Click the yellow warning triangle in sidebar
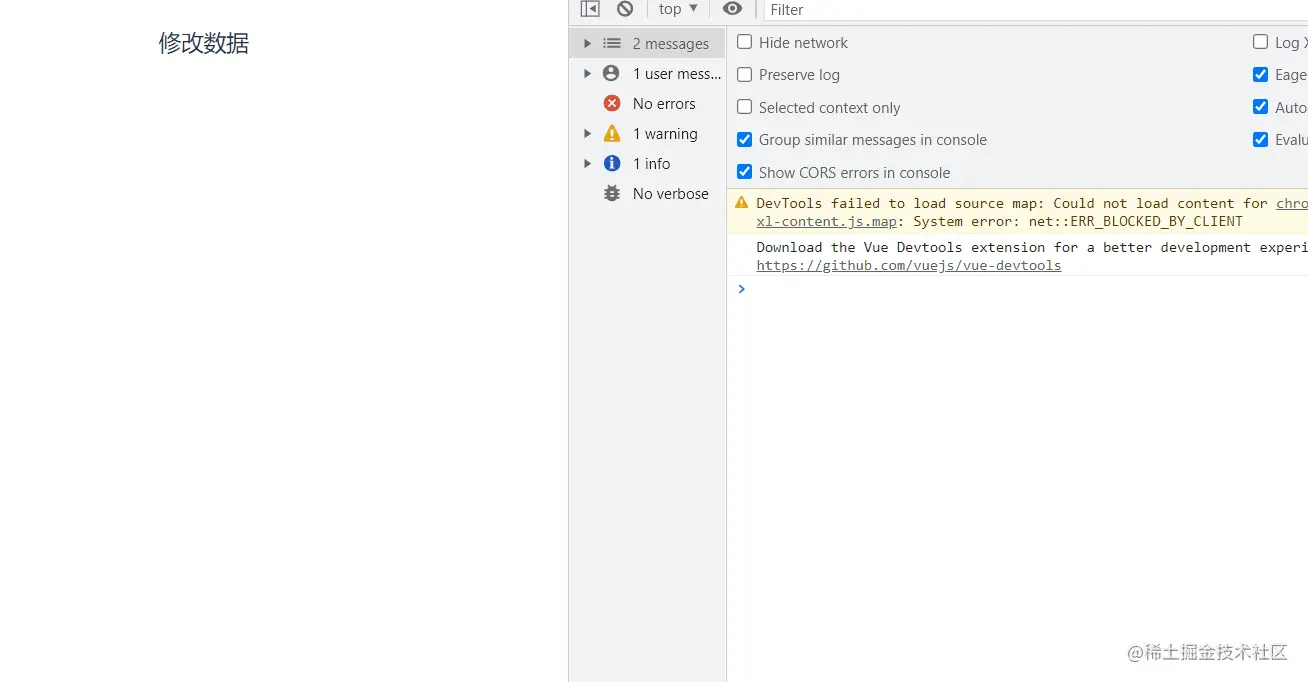Image resolution: width=1308 pixels, height=682 pixels. pos(612,133)
